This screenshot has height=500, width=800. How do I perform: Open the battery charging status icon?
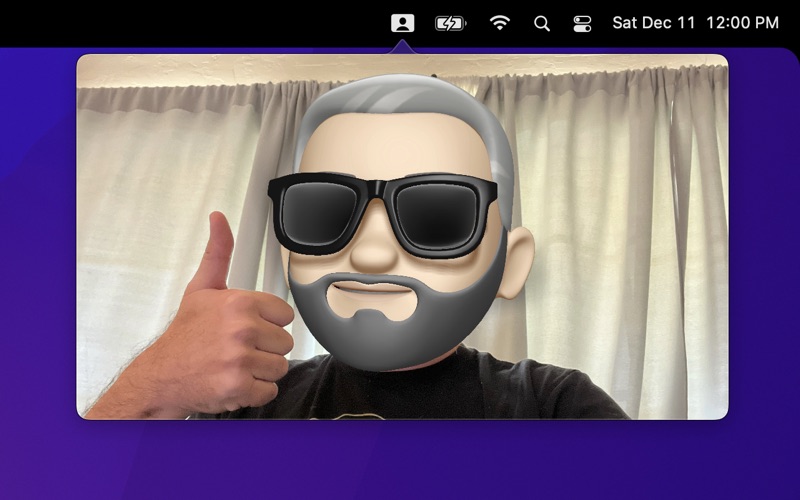point(451,23)
